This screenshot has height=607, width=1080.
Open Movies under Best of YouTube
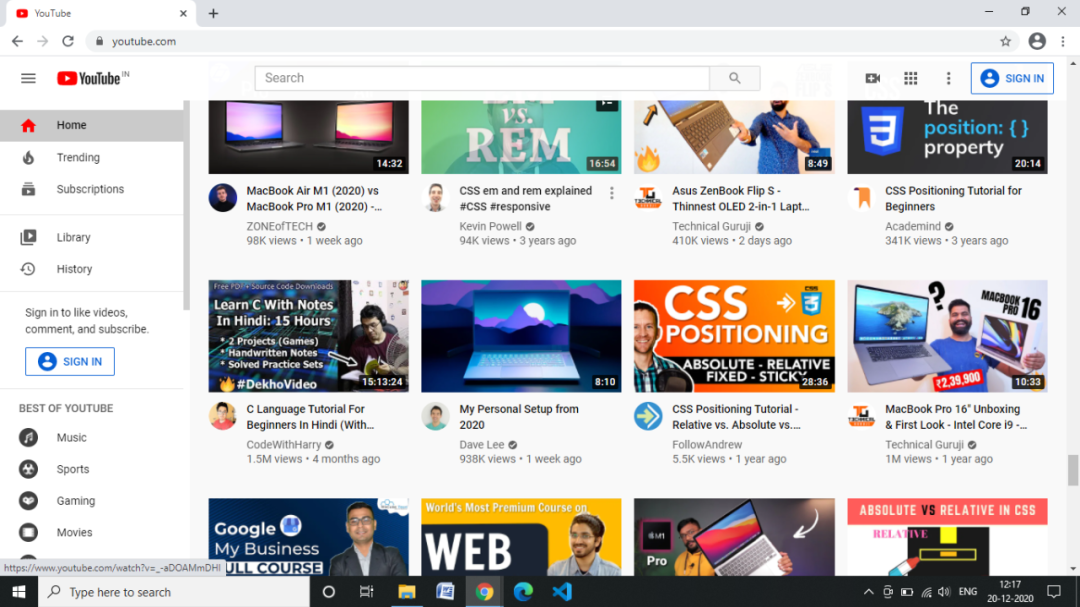click(92, 533)
